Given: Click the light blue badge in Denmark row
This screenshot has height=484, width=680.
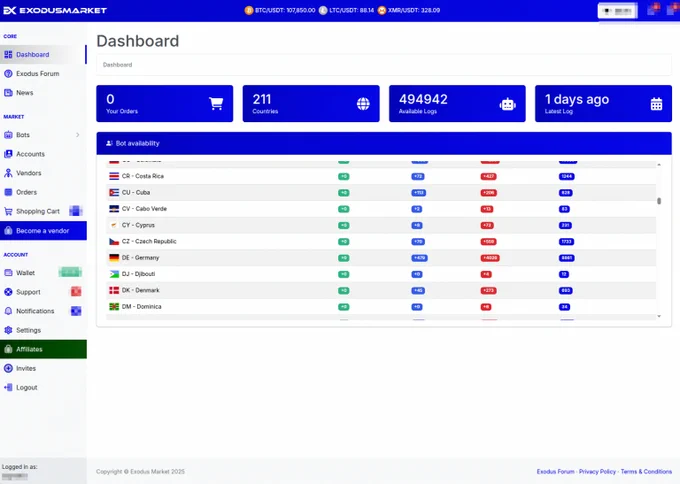Looking at the screenshot, I should (x=418, y=291).
